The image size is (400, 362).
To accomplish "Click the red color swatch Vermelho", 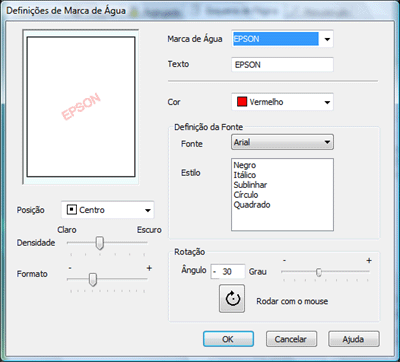I will click(x=242, y=102).
